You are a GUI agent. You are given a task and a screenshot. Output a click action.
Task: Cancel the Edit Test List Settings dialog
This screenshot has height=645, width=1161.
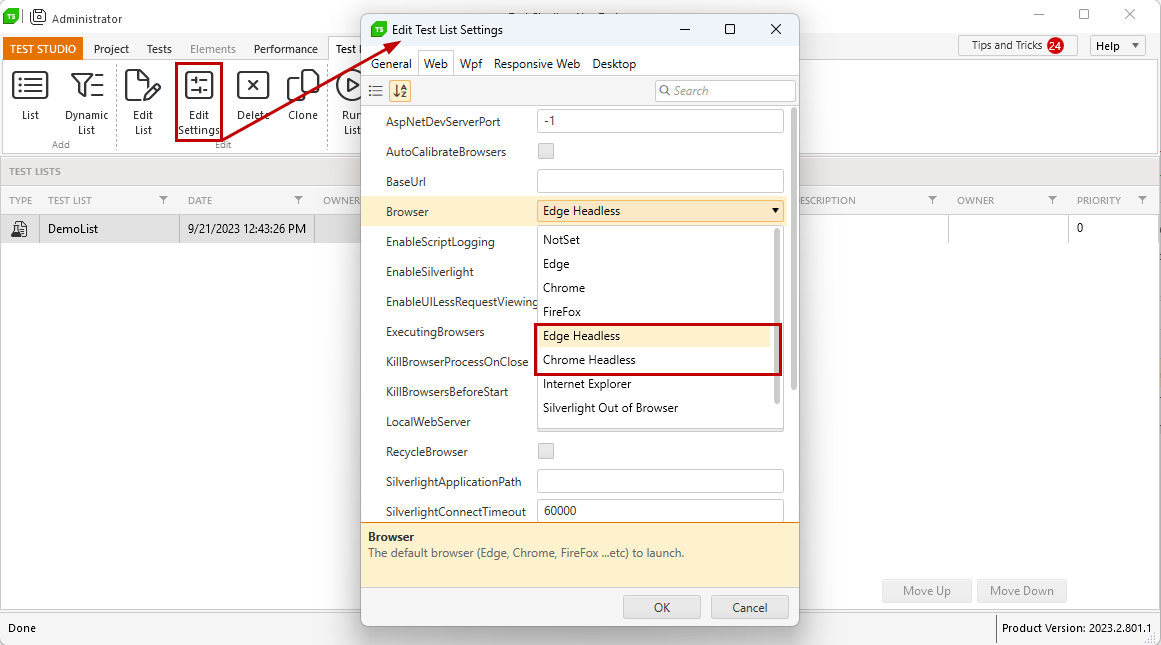[749, 607]
